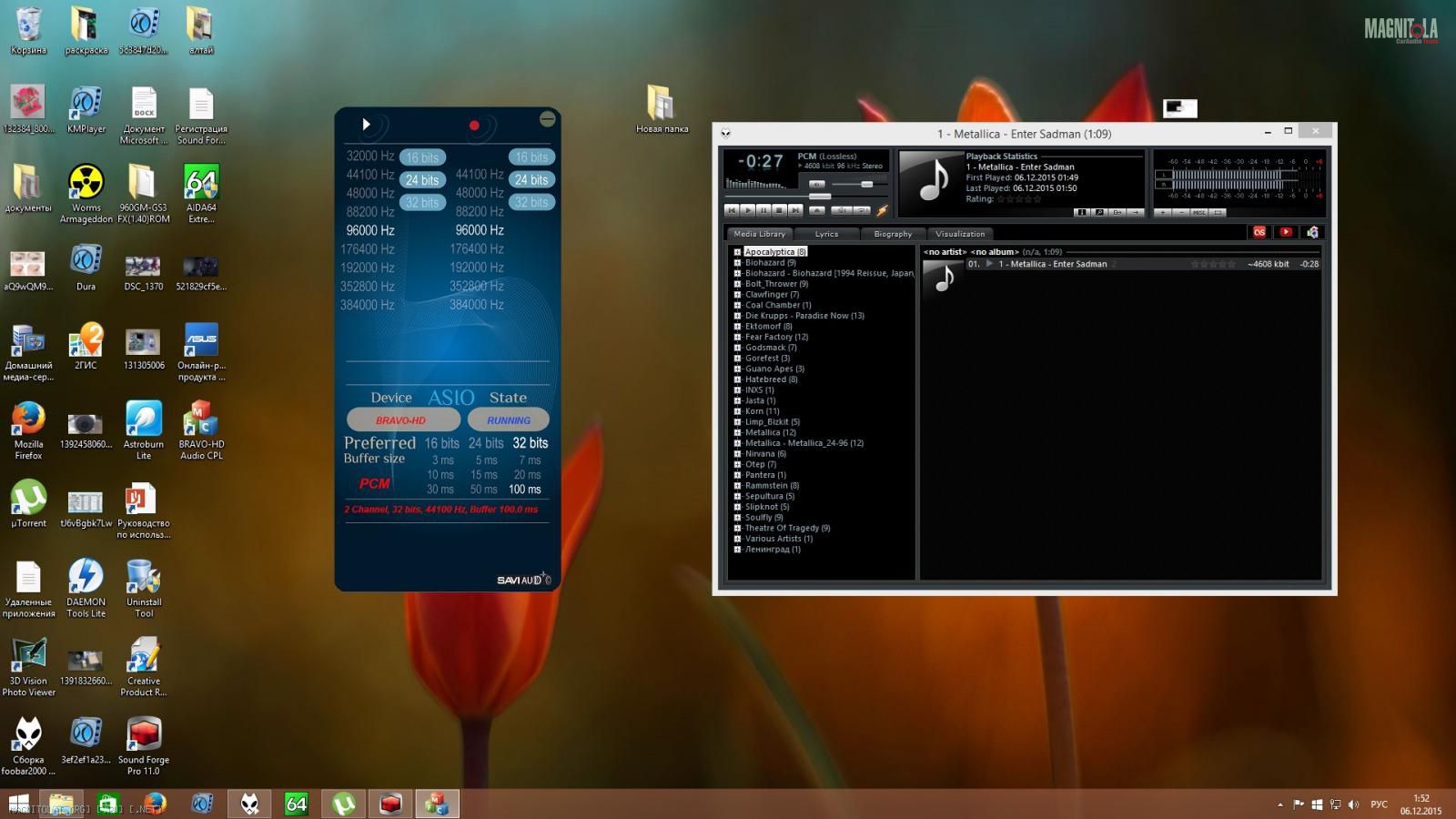The image size is (1456, 819).
Task: Expand the Slipknot (5) library node
Action: [737, 507]
